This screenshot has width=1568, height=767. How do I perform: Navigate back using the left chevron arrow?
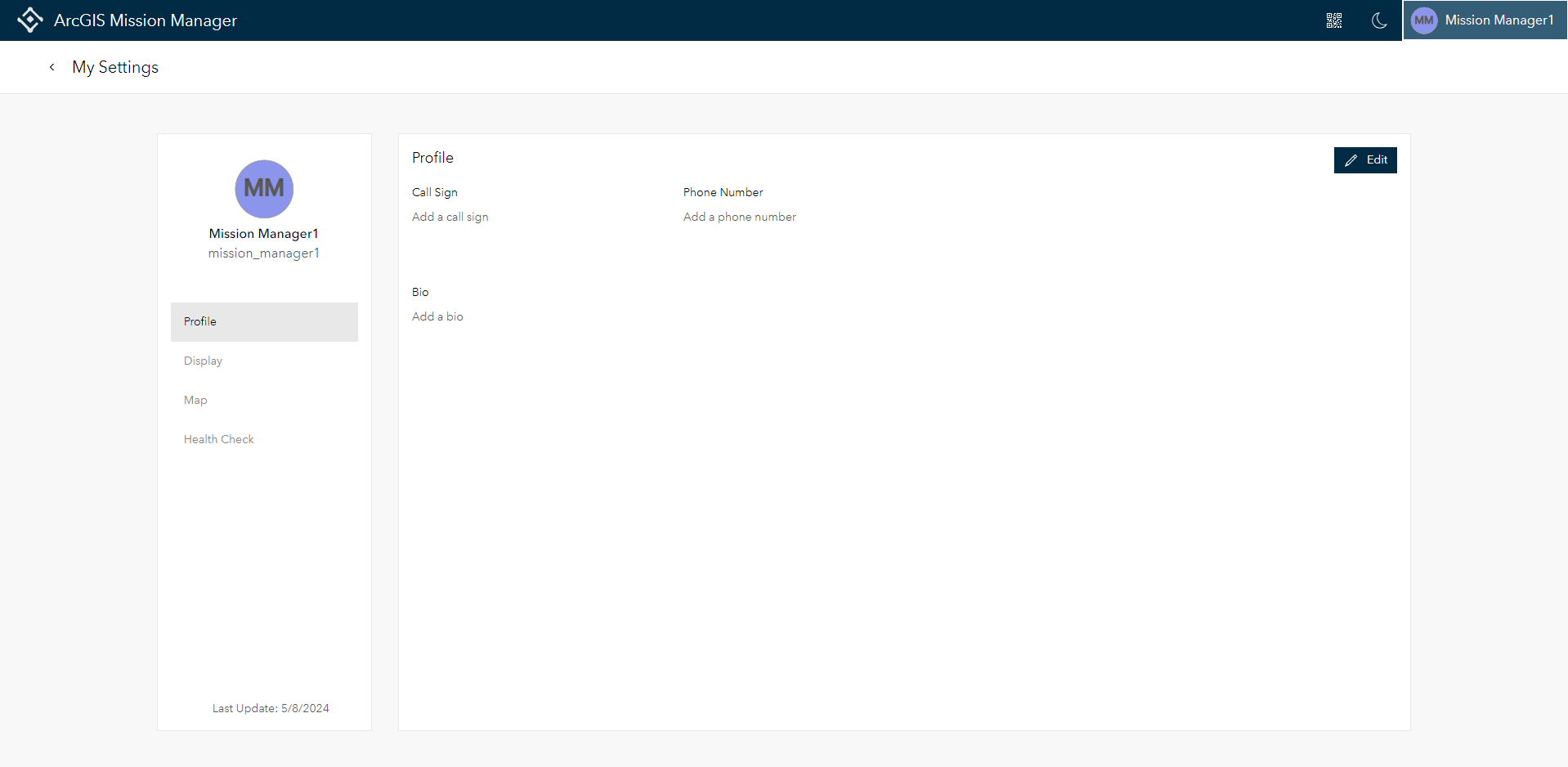52,67
